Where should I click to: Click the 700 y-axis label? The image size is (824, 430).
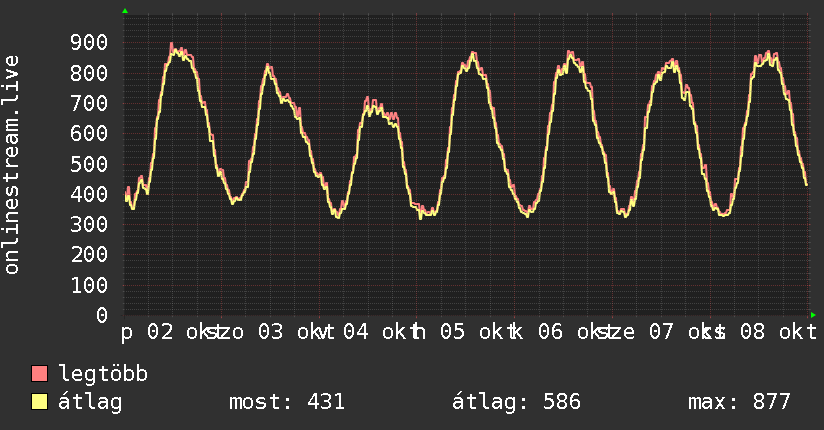(x=89, y=103)
